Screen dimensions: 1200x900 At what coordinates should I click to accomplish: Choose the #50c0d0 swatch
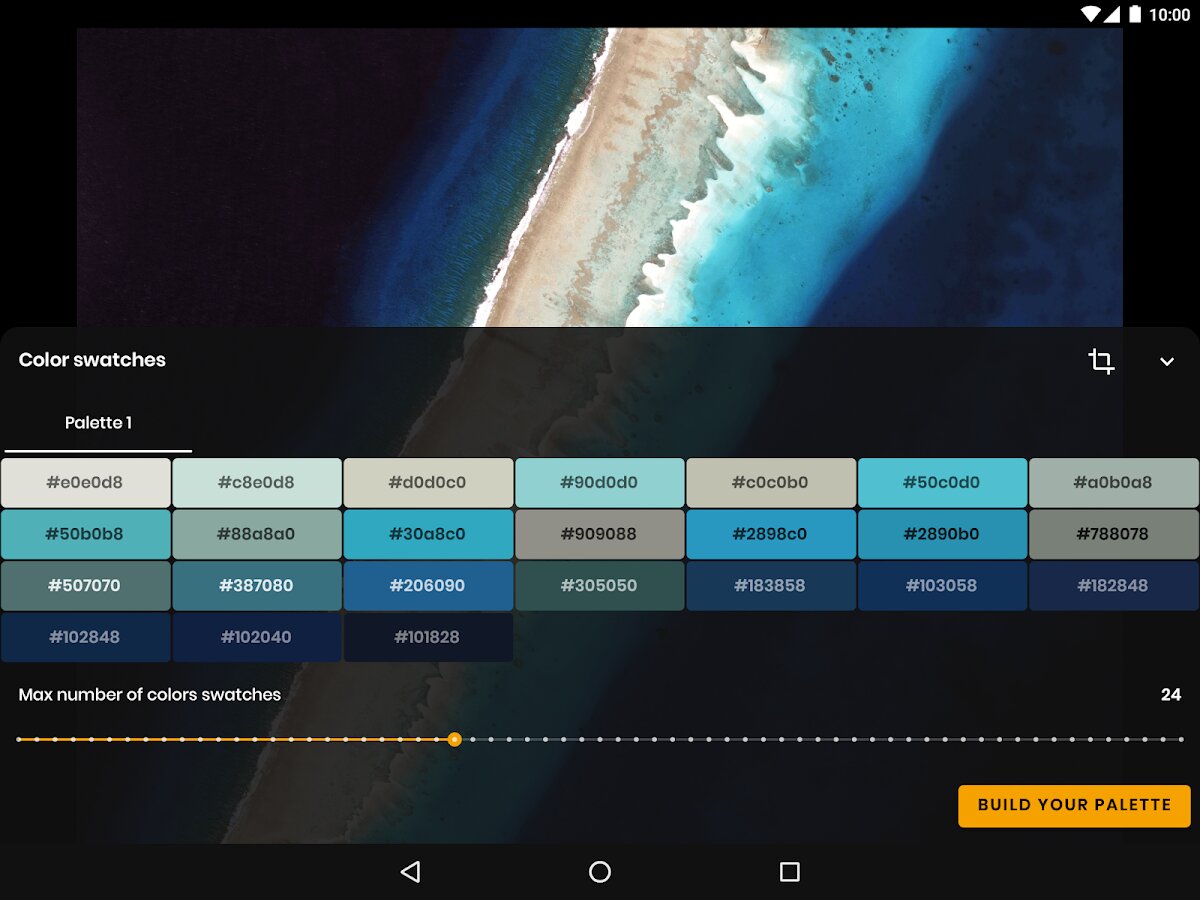point(942,483)
